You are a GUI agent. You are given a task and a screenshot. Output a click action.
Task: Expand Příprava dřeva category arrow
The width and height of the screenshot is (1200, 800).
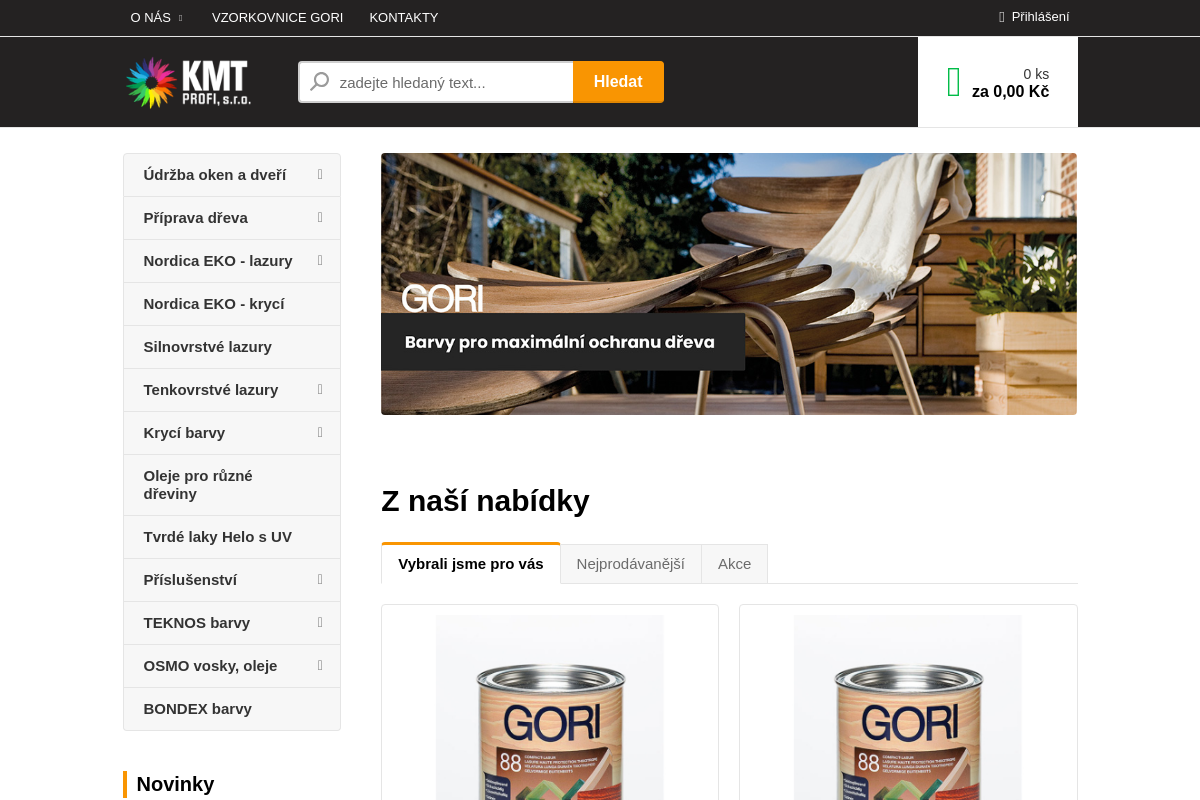tap(320, 217)
